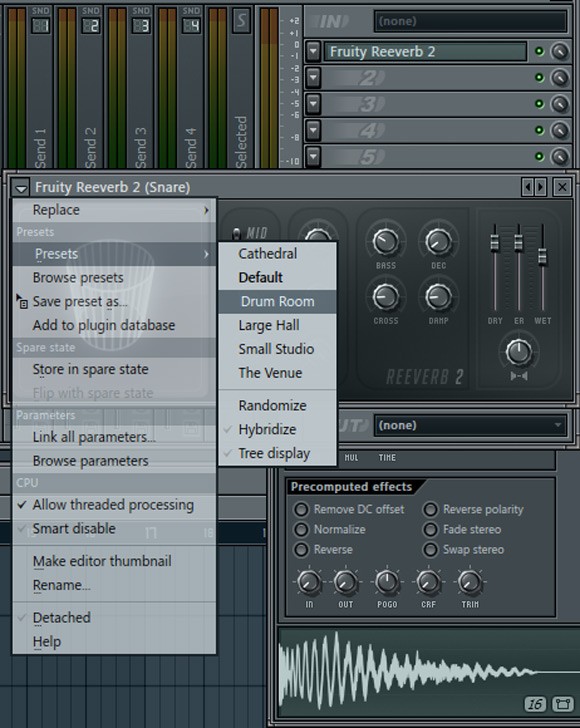The height and width of the screenshot is (728, 580).
Task: Click Store in spare state
Action: tap(114, 370)
